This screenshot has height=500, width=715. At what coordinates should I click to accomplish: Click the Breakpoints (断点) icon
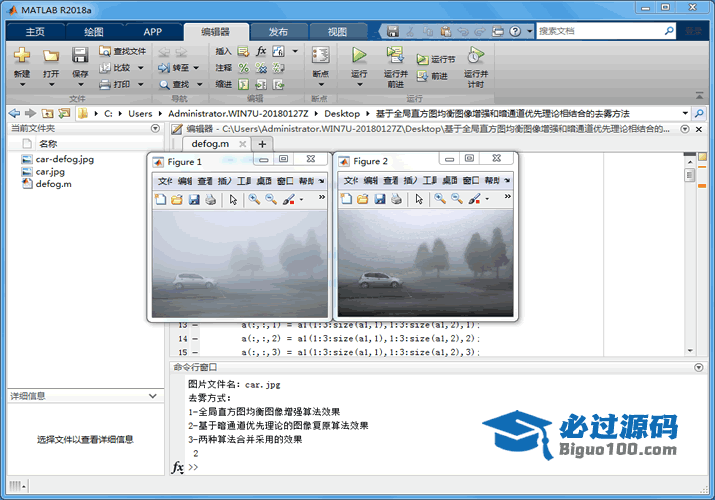321,55
